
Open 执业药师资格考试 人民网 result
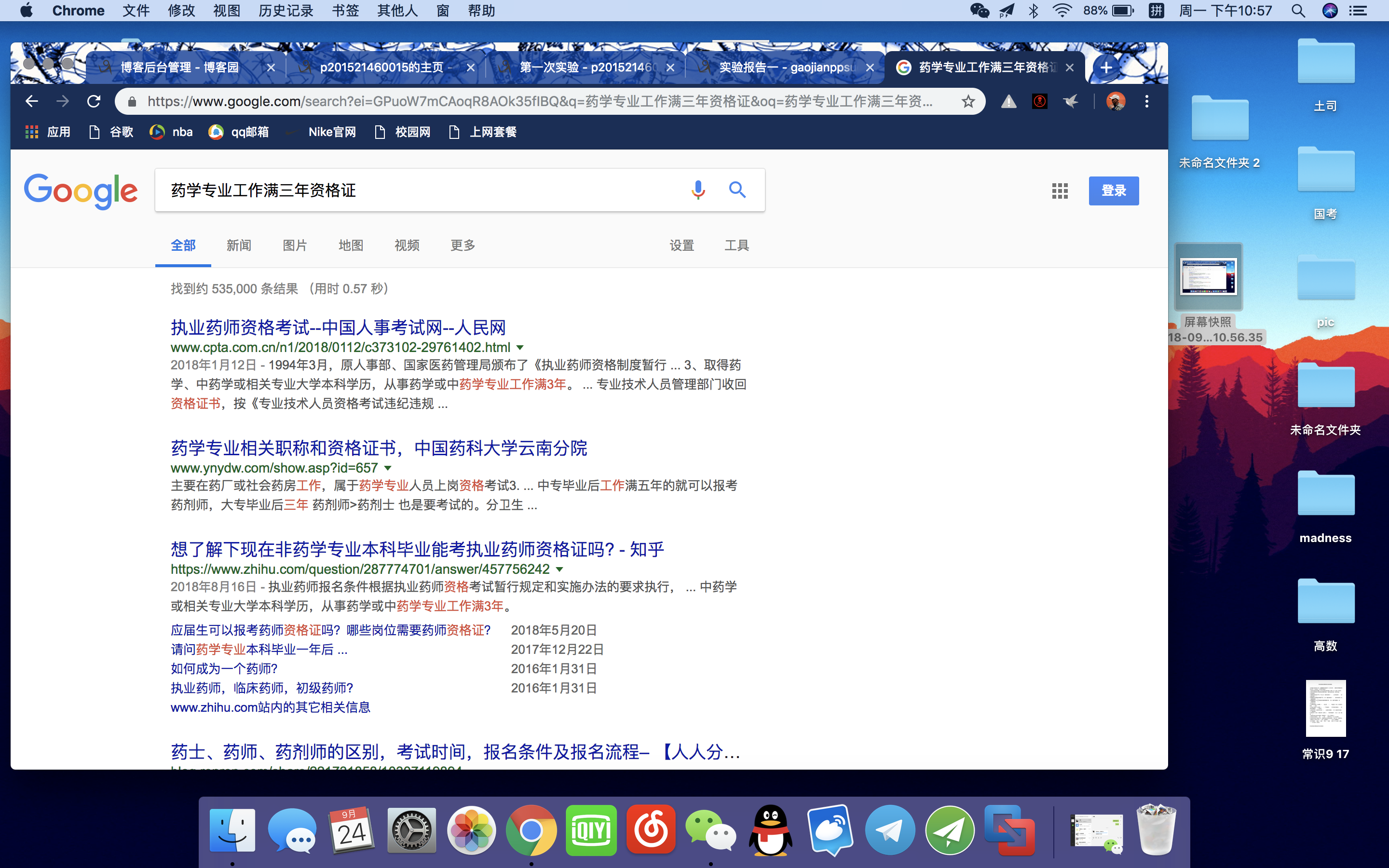pos(338,328)
